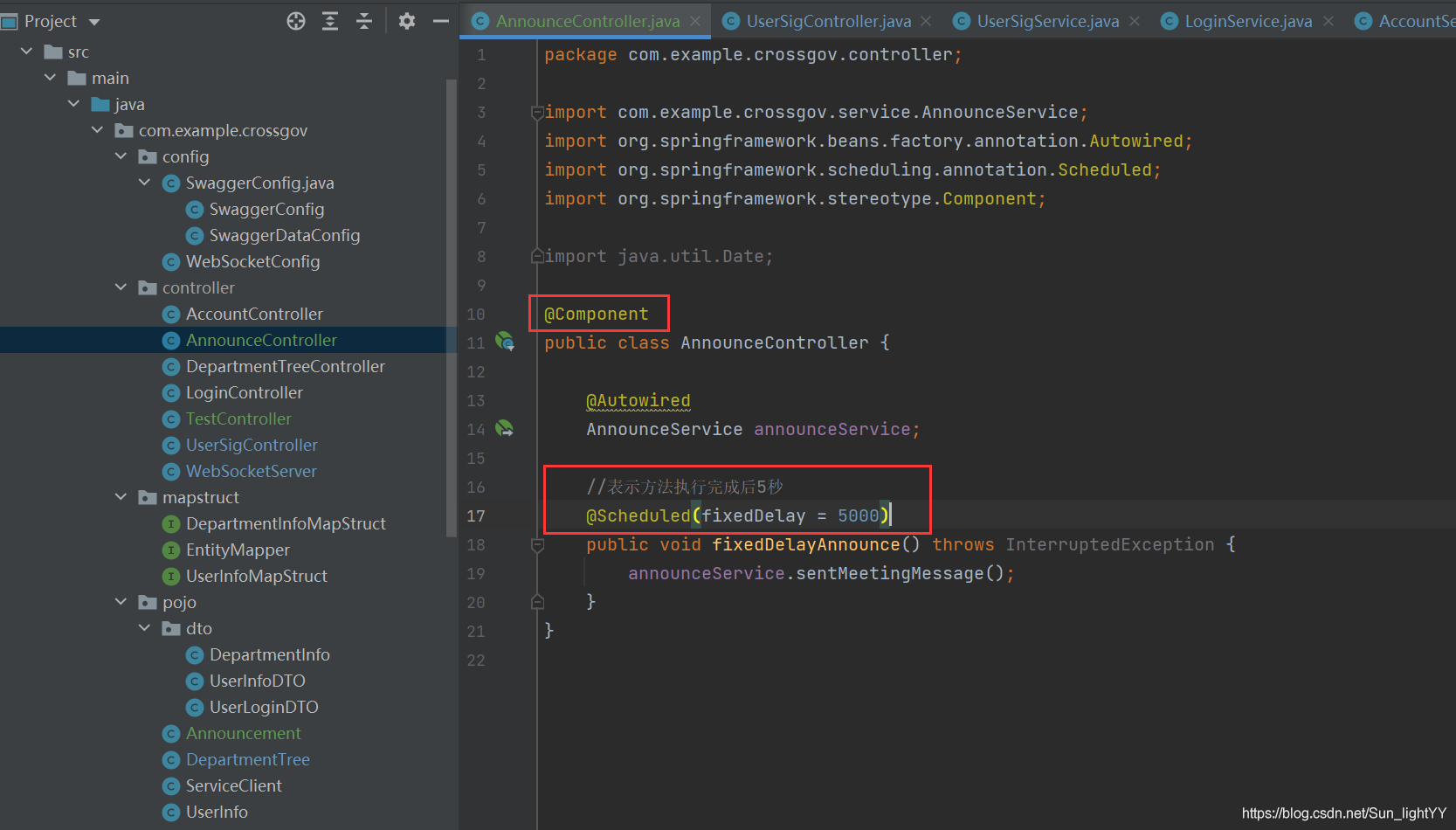Click the announceService field declaration

point(832,429)
